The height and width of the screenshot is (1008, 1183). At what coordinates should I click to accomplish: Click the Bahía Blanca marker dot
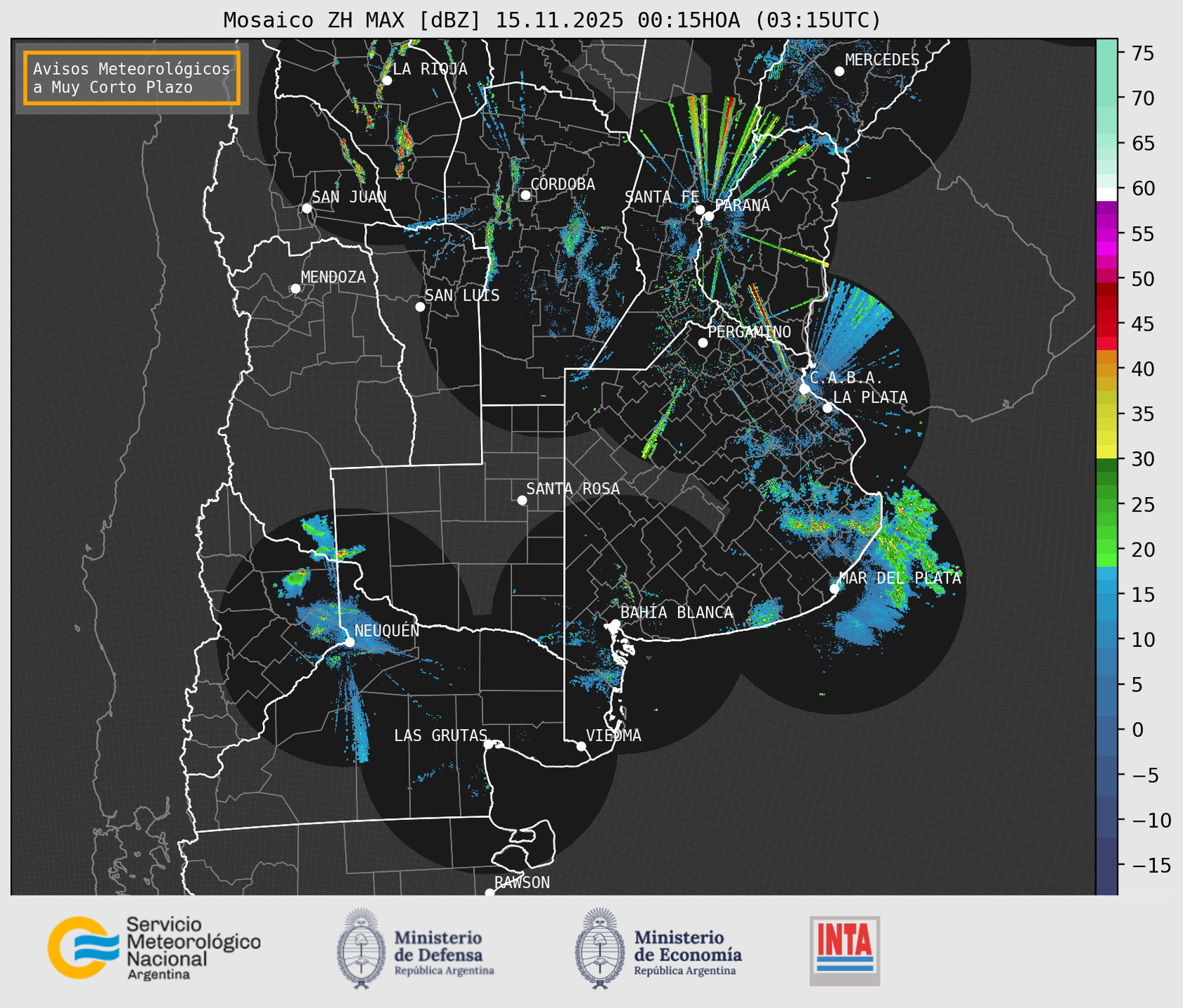pyautogui.click(x=615, y=623)
